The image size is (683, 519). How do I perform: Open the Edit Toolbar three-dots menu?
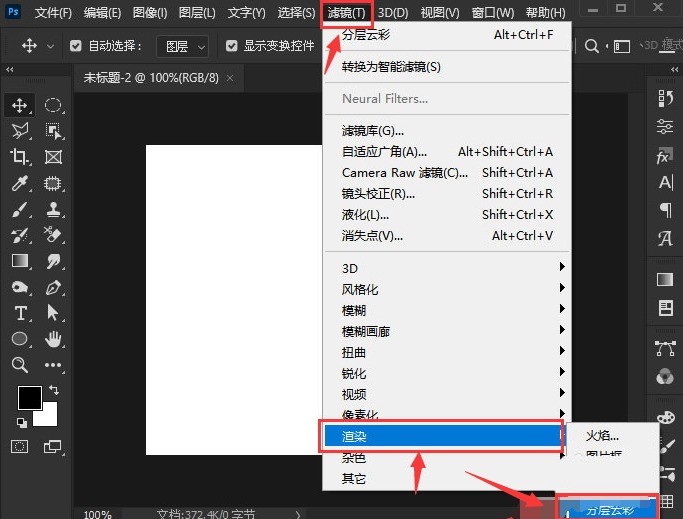pyautogui.click(x=53, y=365)
